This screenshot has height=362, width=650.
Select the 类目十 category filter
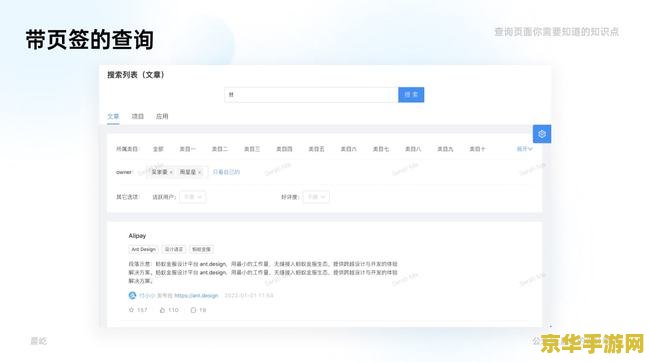pyautogui.click(x=478, y=149)
